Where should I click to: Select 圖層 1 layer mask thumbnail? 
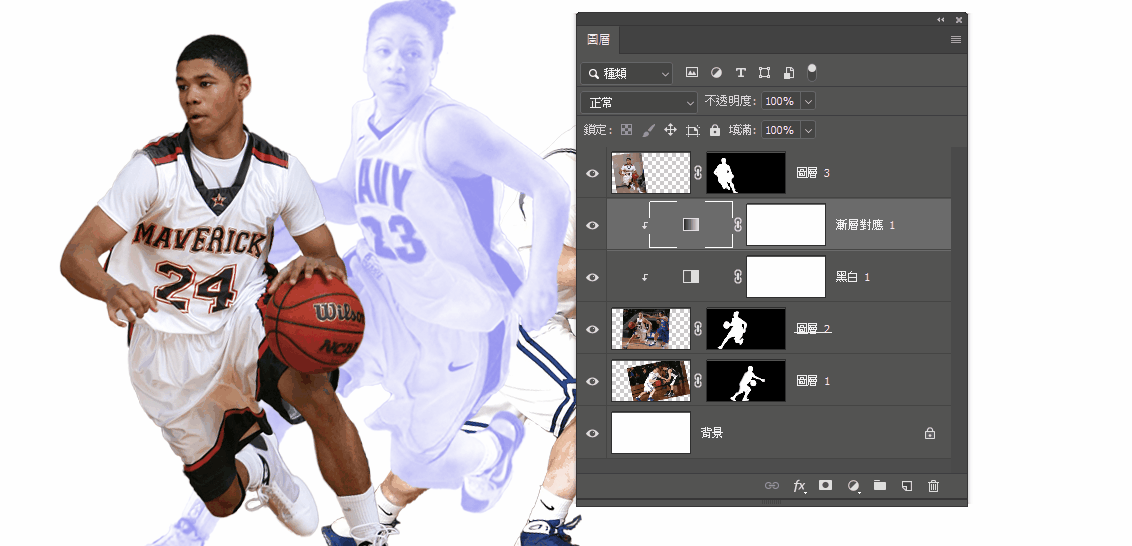[x=746, y=381]
